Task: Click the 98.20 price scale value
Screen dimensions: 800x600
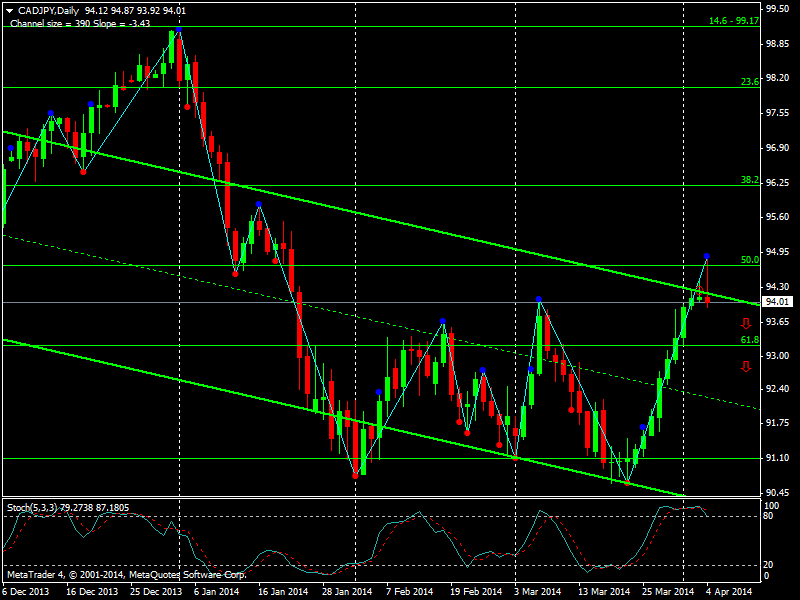Action: coord(778,78)
